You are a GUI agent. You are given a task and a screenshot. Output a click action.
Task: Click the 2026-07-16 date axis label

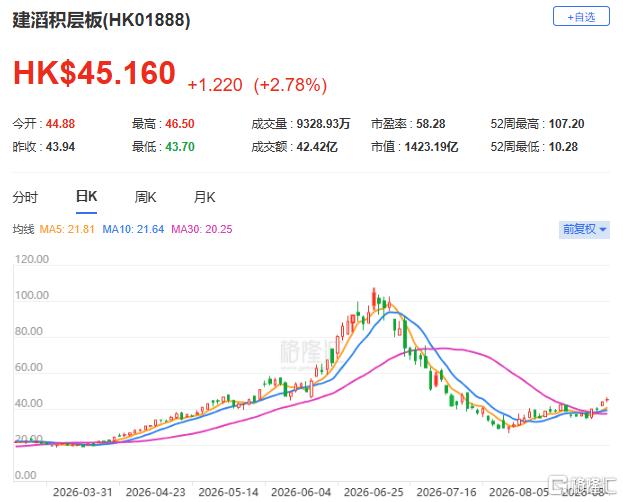click(x=446, y=492)
